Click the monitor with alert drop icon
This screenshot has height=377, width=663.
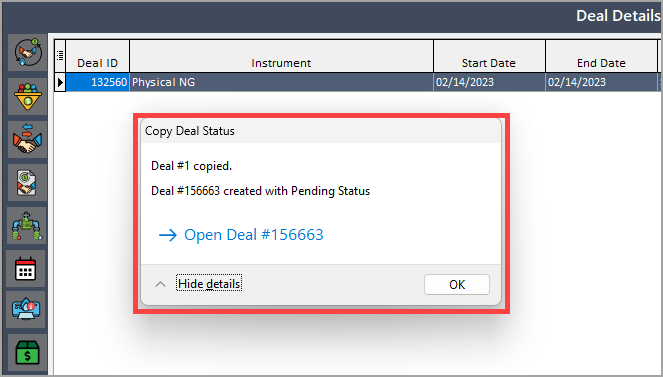pos(26,309)
